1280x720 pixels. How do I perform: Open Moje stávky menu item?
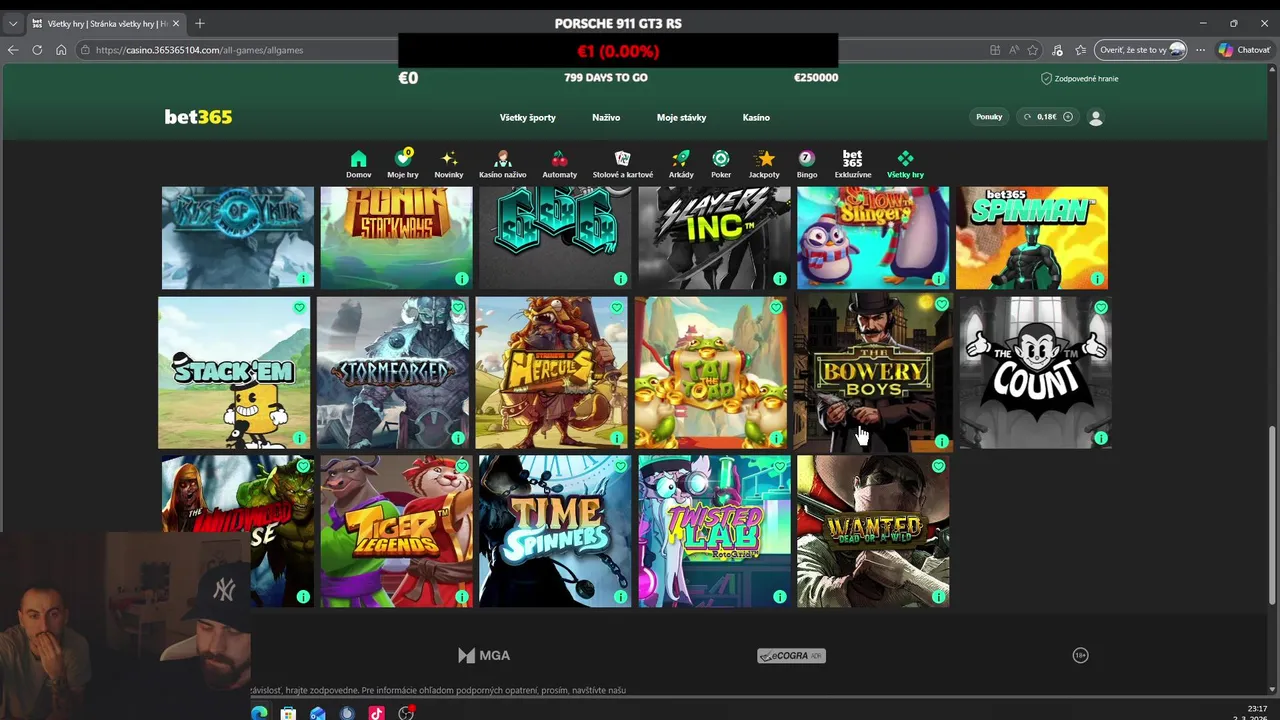point(681,117)
